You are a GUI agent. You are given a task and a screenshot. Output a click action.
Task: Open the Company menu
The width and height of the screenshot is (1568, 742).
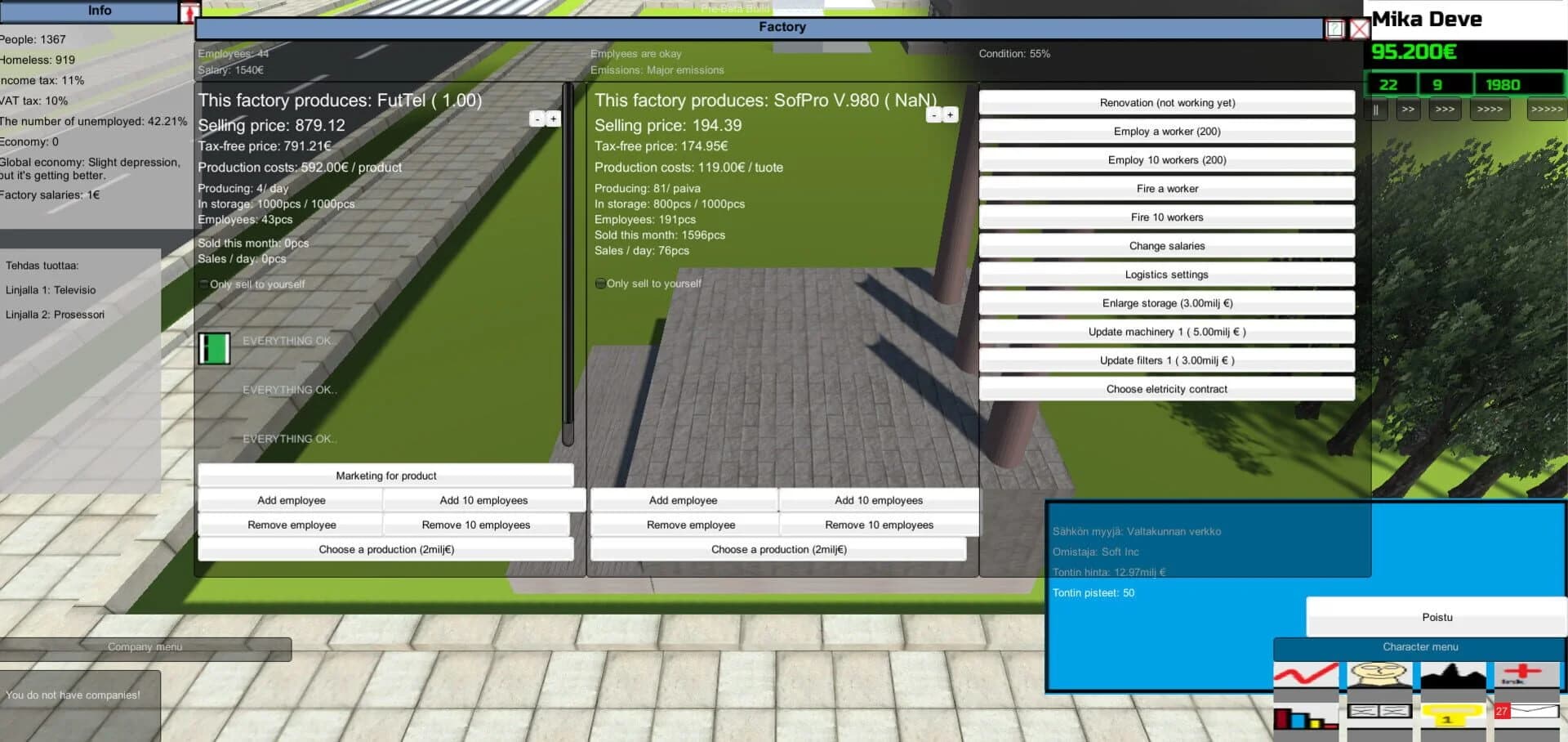(x=145, y=646)
